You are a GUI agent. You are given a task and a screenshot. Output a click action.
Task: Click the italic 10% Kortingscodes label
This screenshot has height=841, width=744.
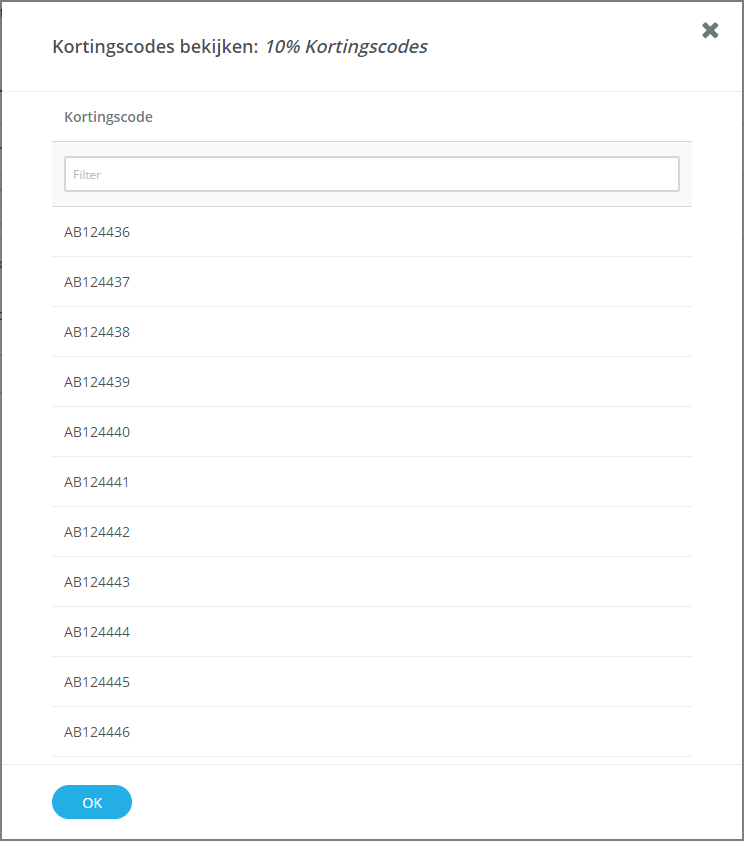[346, 46]
